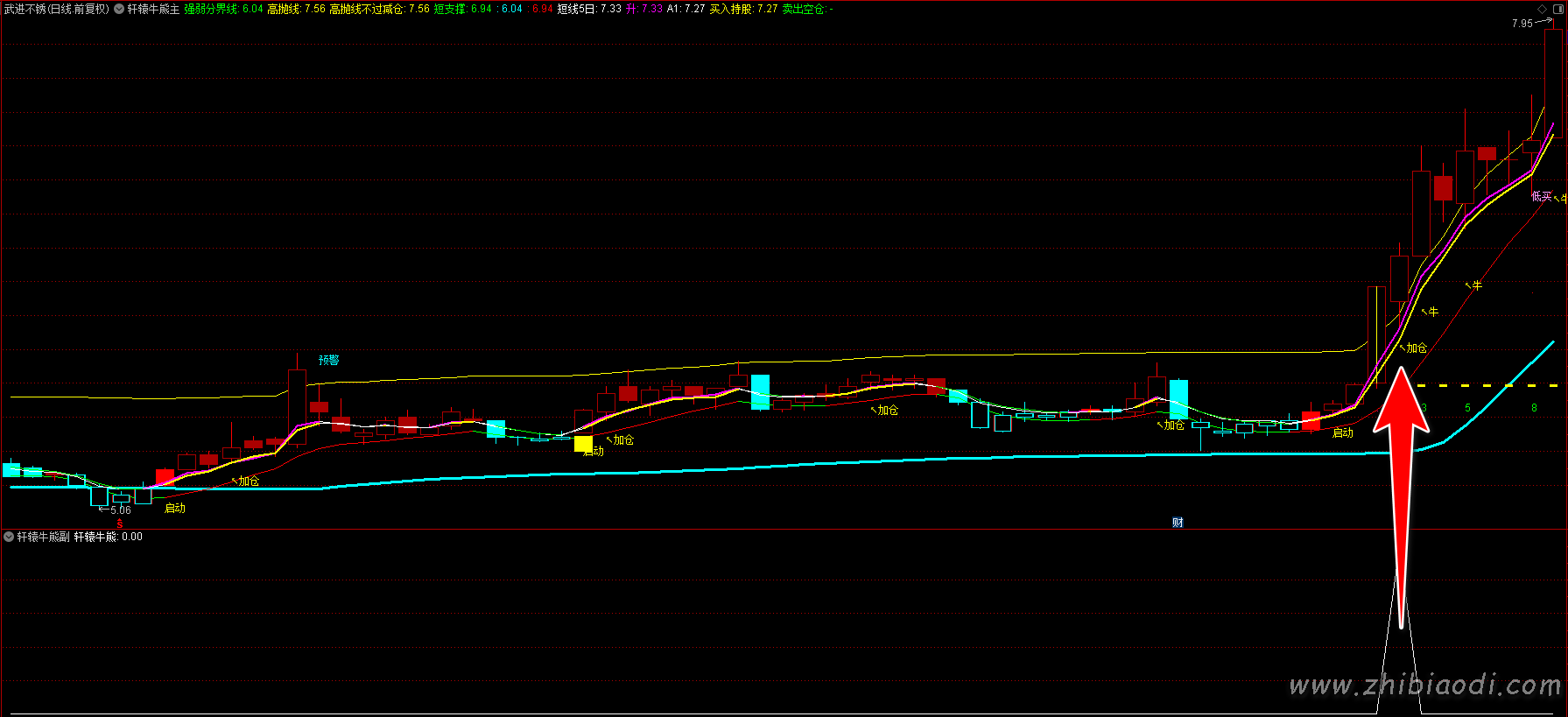Click the 强弱分界线 indicator value label
This screenshot has width=1568, height=717.
211,9
